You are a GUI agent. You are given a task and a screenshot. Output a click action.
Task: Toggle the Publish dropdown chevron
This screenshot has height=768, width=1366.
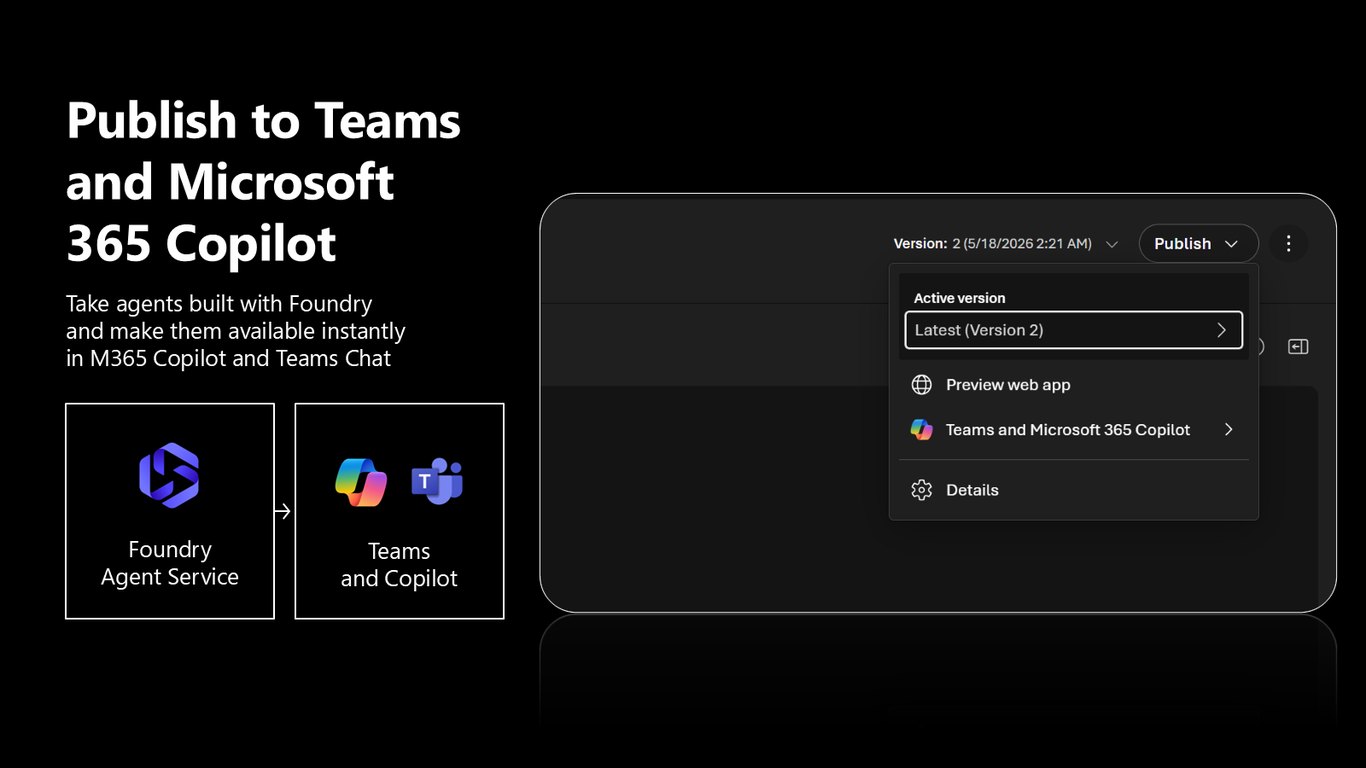tap(1231, 244)
